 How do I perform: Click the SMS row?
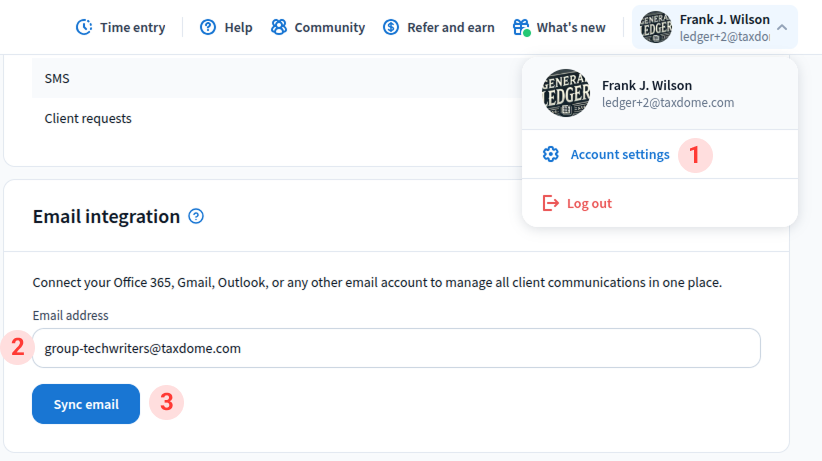[x=270, y=78]
